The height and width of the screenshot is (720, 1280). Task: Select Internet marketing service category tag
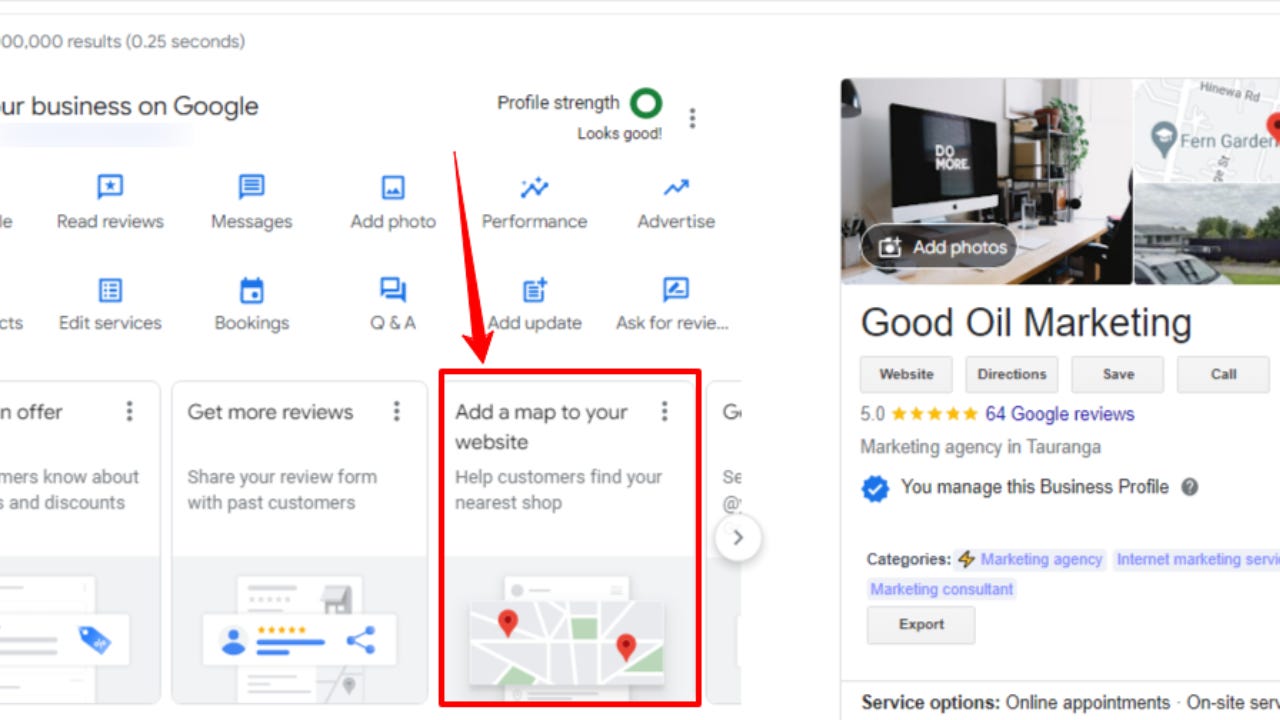(x=1197, y=560)
